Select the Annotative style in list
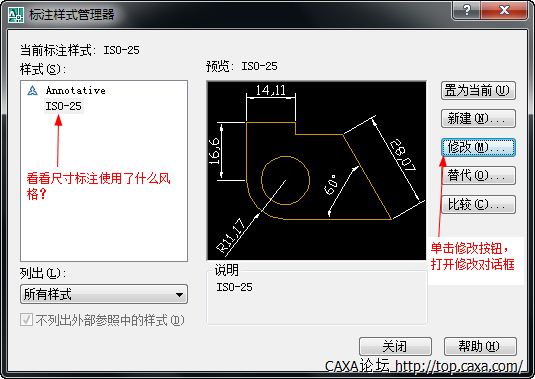Viewport: 535px width, 379px height. [75, 90]
